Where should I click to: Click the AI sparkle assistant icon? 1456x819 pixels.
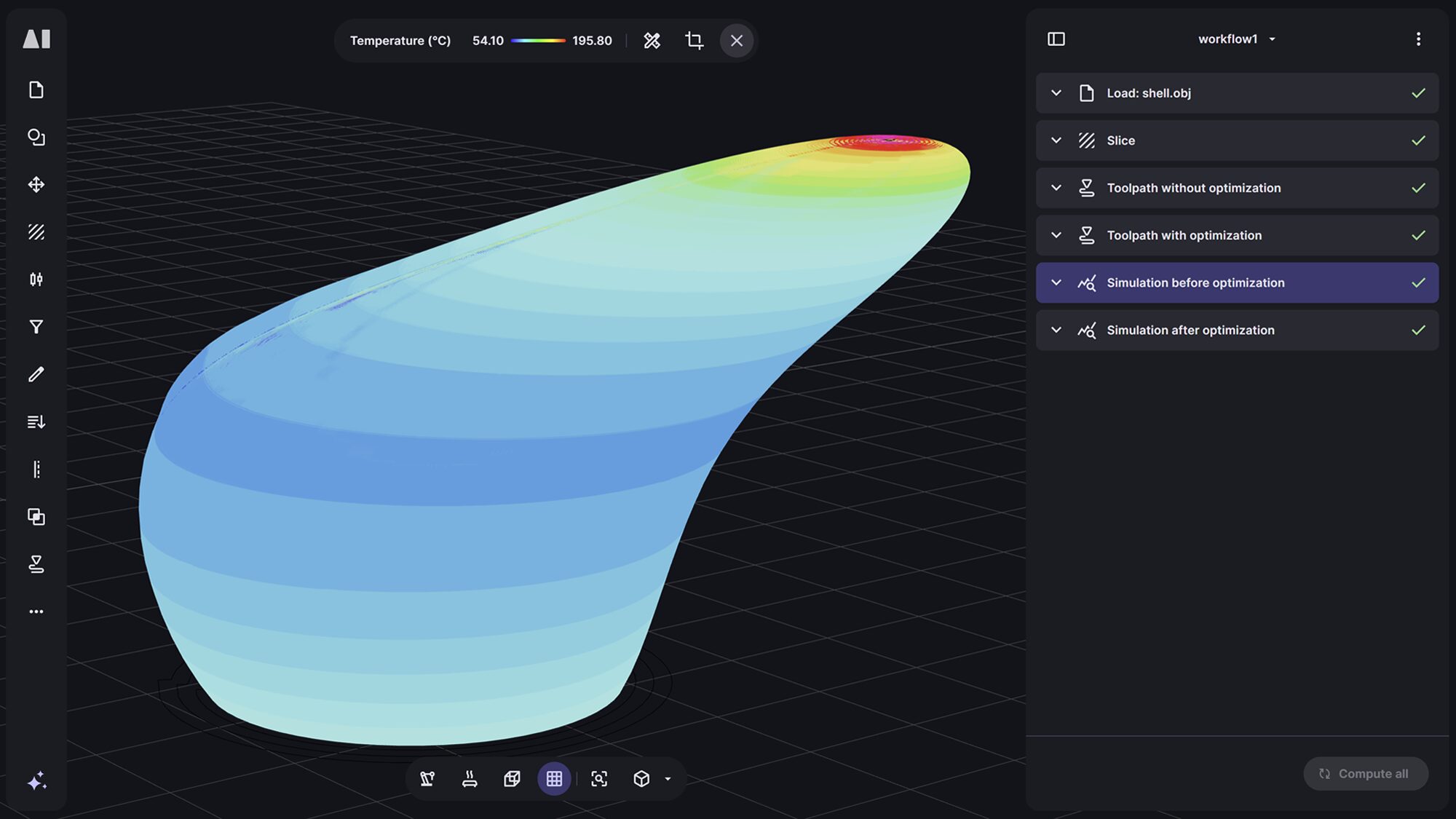[36, 781]
